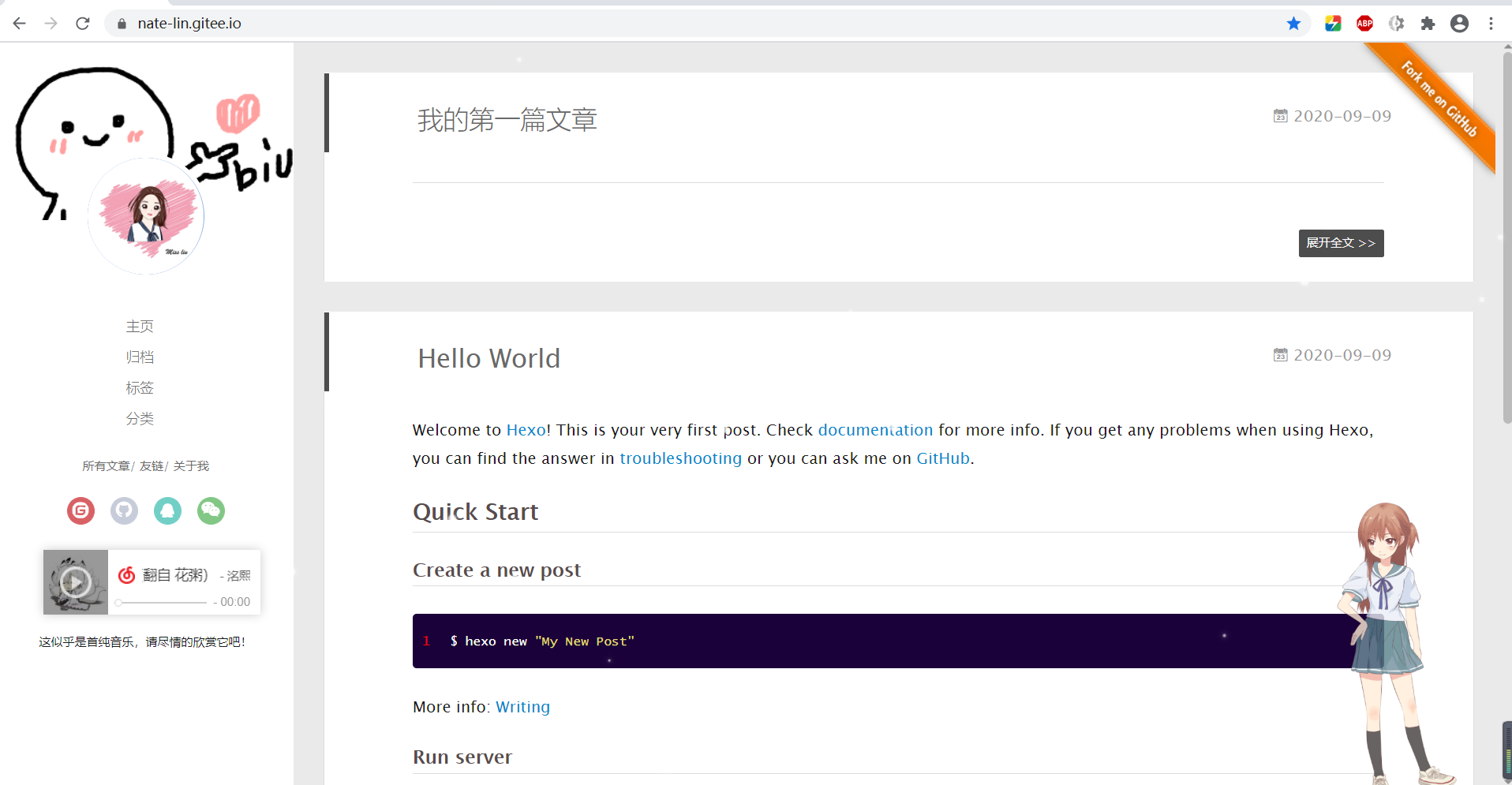
Task: Open the 关于我 about tab
Action: pos(191,466)
